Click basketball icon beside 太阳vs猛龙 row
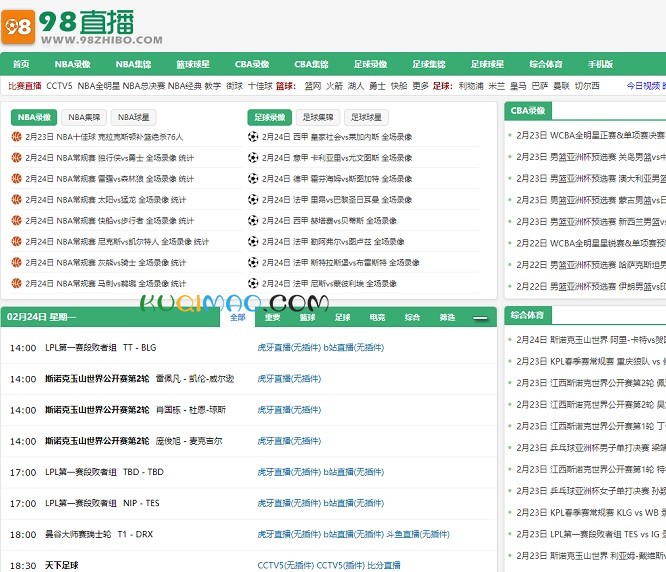Viewport: 666px width, 572px height. pyautogui.click(x=16, y=199)
